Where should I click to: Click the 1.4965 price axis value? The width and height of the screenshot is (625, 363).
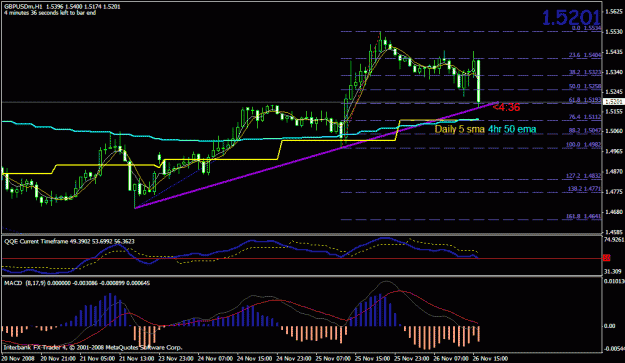pyautogui.click(x=614, y=151)
